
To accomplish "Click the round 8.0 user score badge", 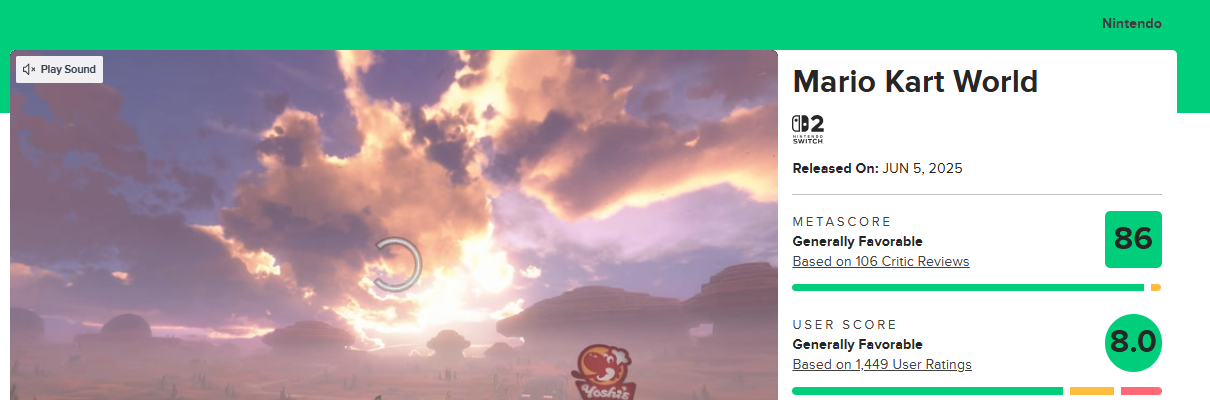I will pos(1133,342).
